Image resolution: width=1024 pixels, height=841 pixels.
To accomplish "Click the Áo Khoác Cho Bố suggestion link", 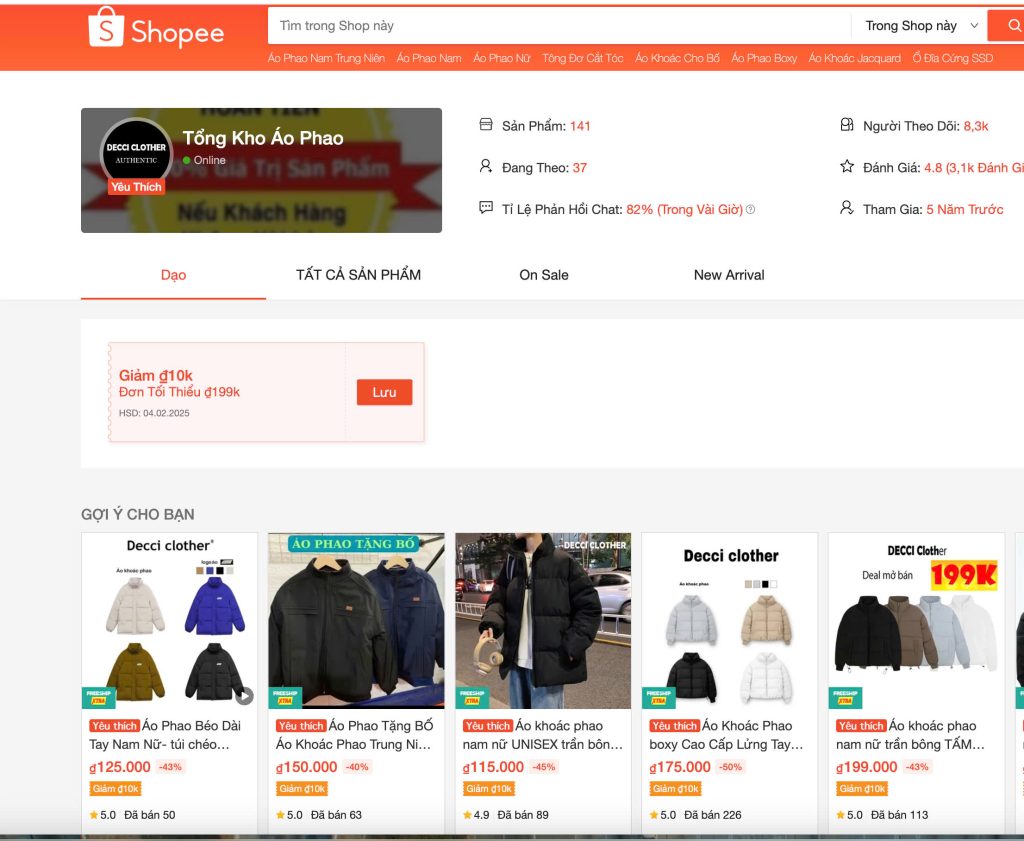I will [x=677, y=58].
